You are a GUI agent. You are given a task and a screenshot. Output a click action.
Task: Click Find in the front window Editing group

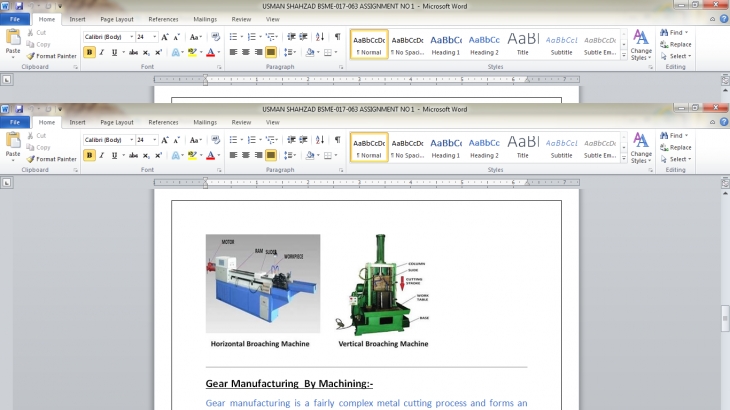[x=674, y=135]
